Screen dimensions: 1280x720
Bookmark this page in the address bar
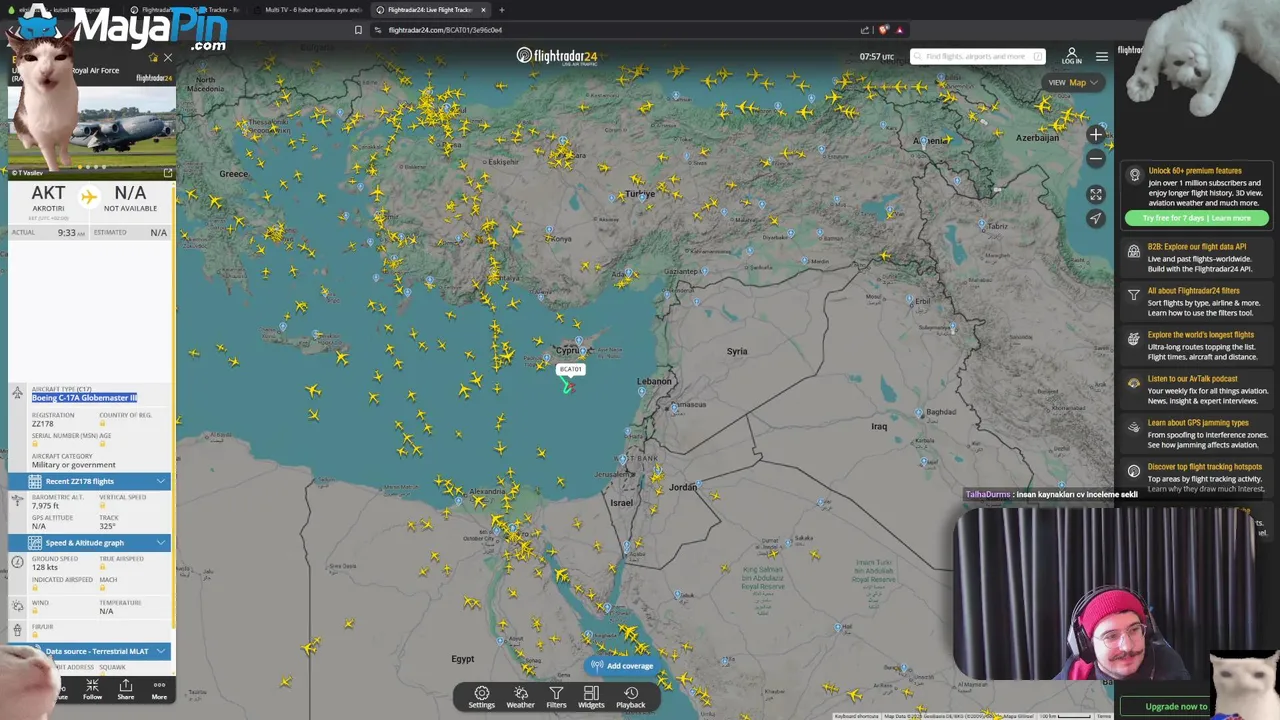358,30
